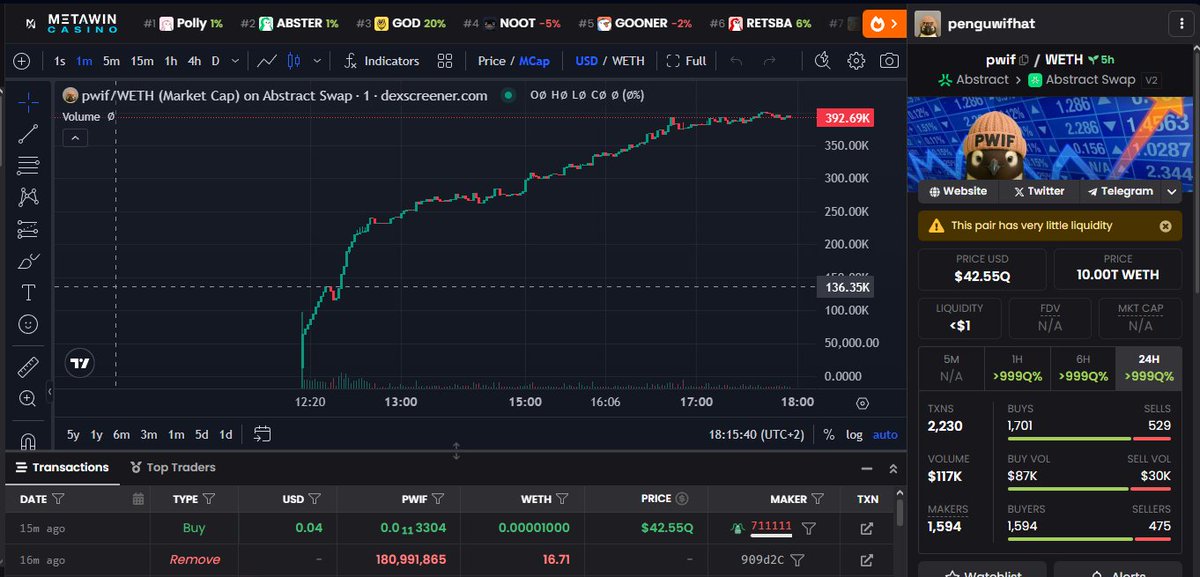Select the text annotation tool
Viewport: 1200px width, 577px height.
click(28, 293)
